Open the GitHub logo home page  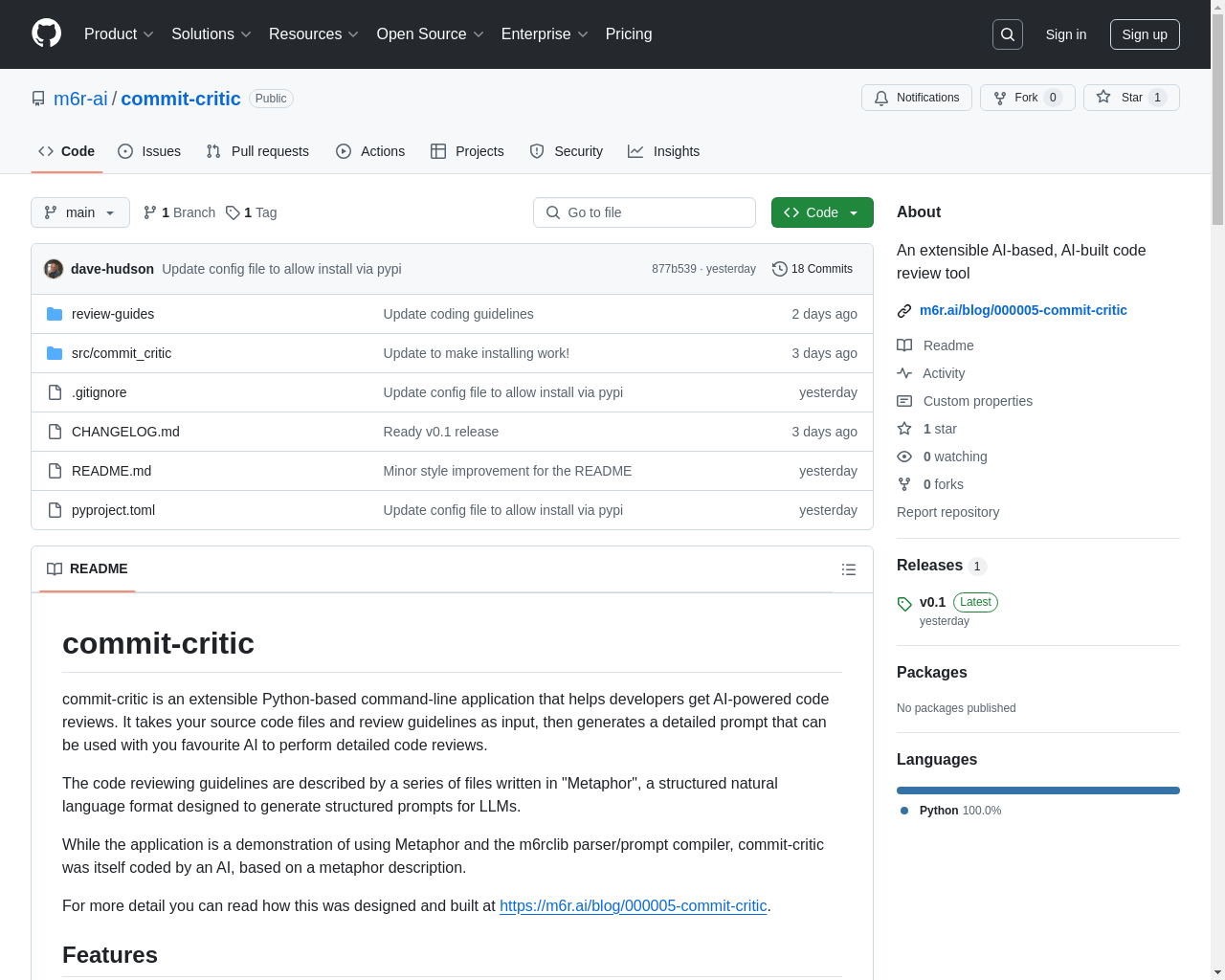coord(47,33)
